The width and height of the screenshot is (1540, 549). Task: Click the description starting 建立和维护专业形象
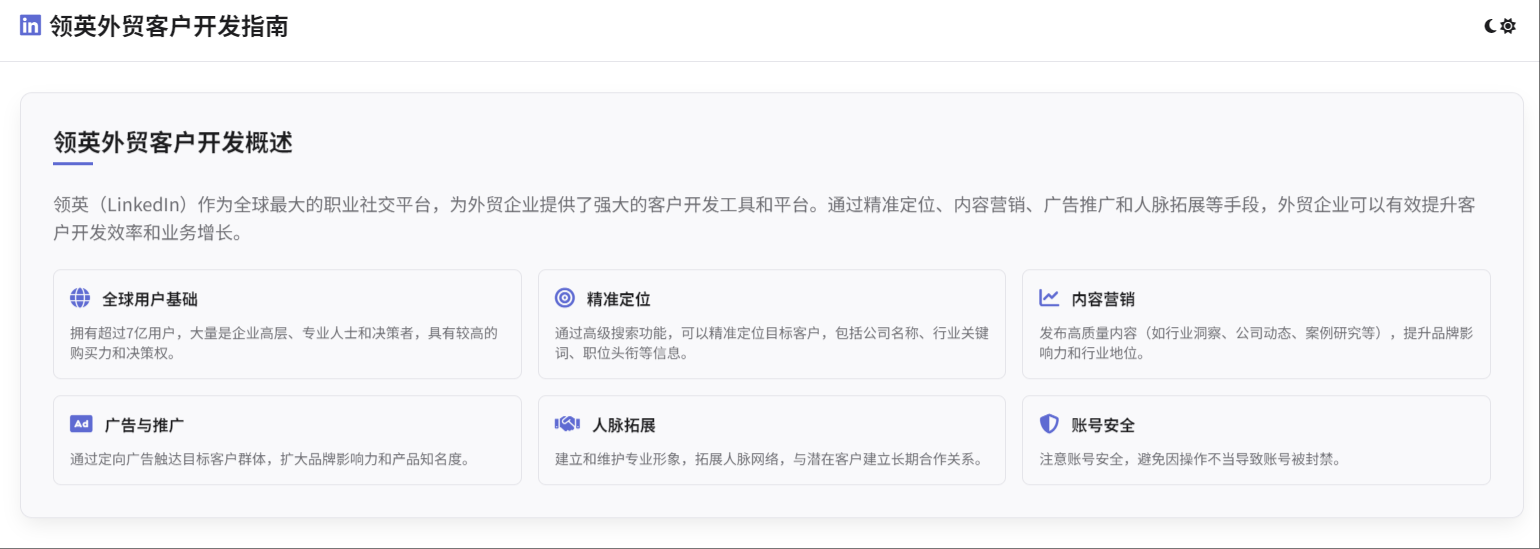point(769,460)
